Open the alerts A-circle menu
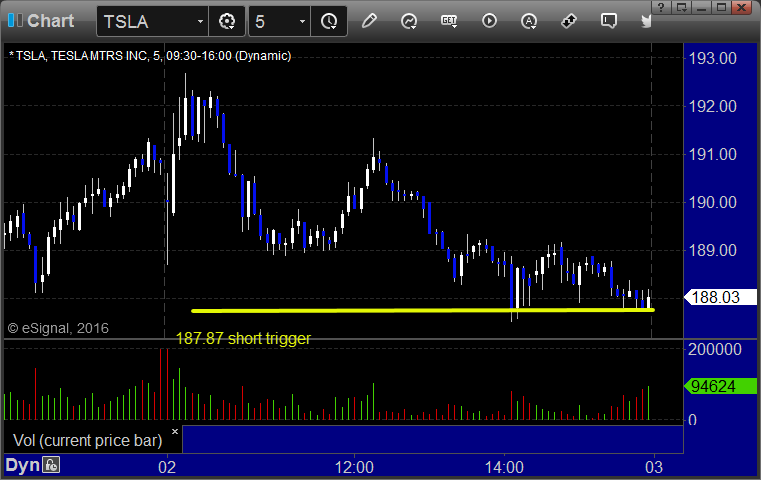 point(529,21)
